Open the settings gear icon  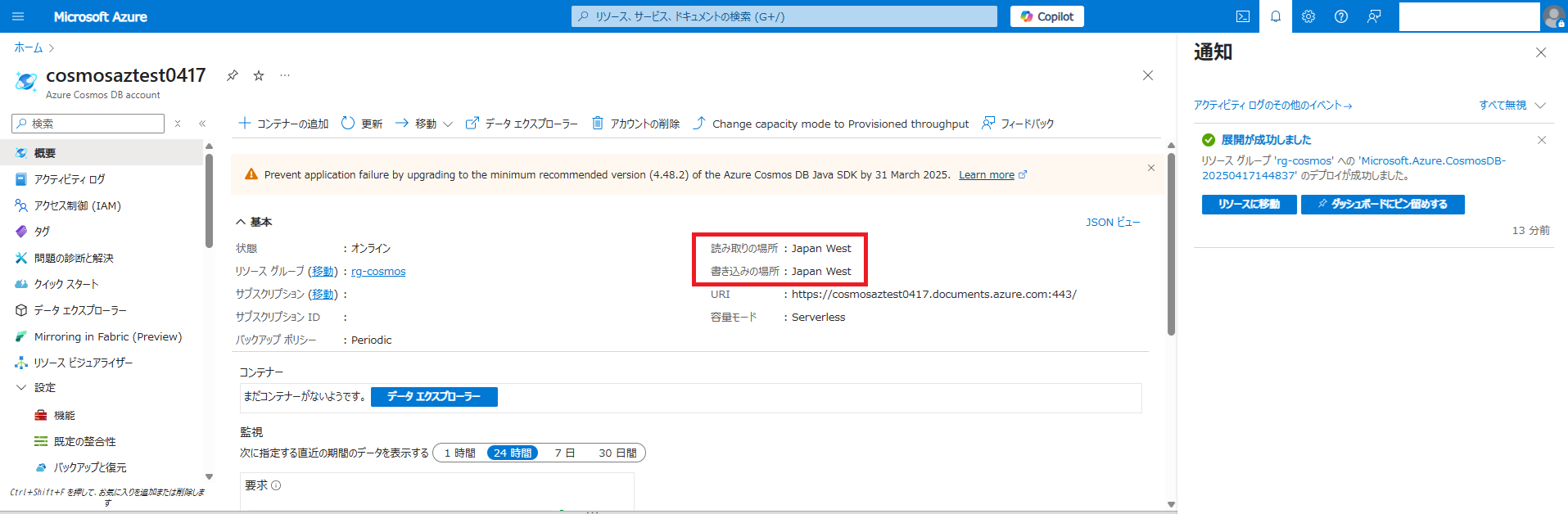point(1308,16)
